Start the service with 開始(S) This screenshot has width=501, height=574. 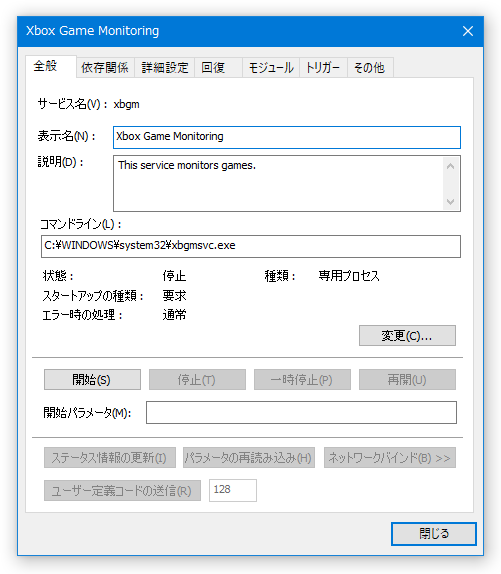point(92,379)
